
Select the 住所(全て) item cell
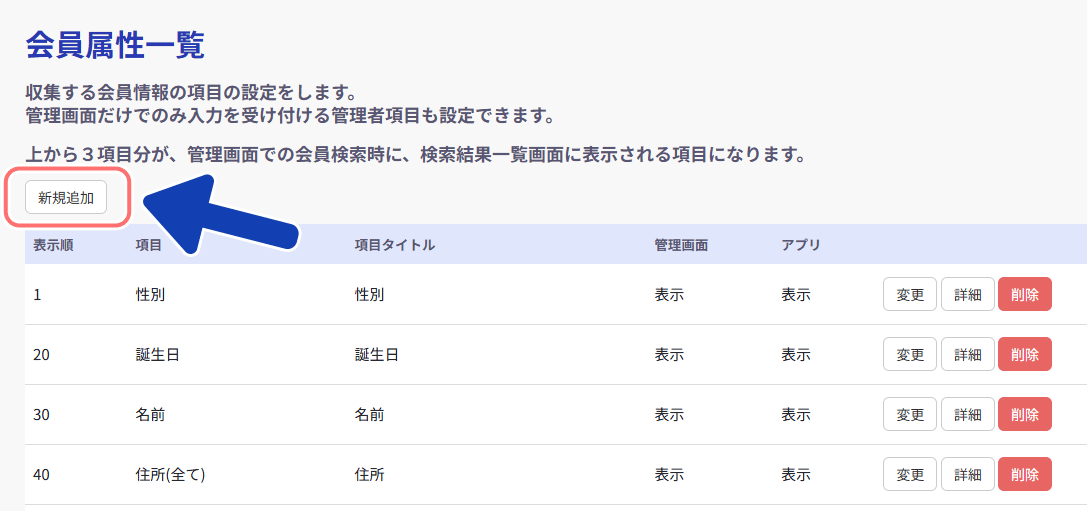coord(170,475)
